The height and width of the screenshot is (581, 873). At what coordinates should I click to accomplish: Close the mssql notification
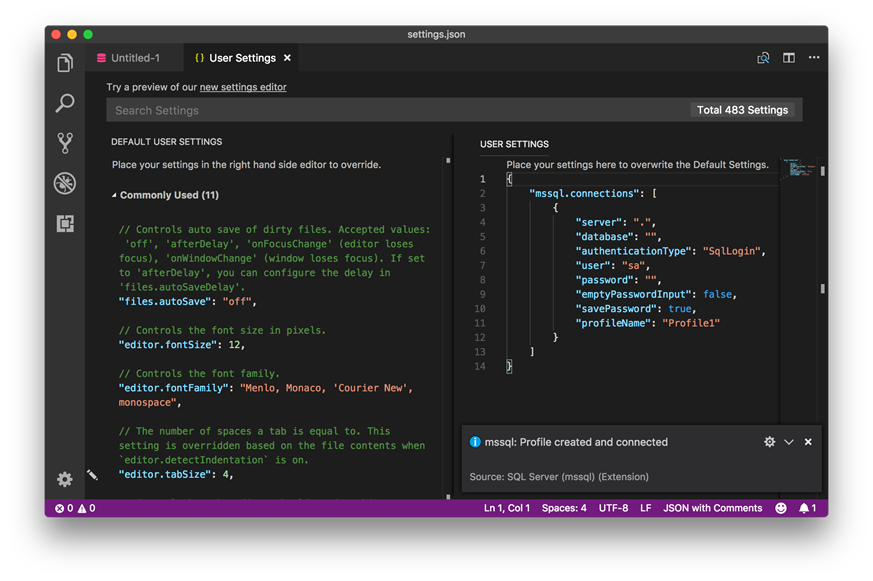click(808, 442)
